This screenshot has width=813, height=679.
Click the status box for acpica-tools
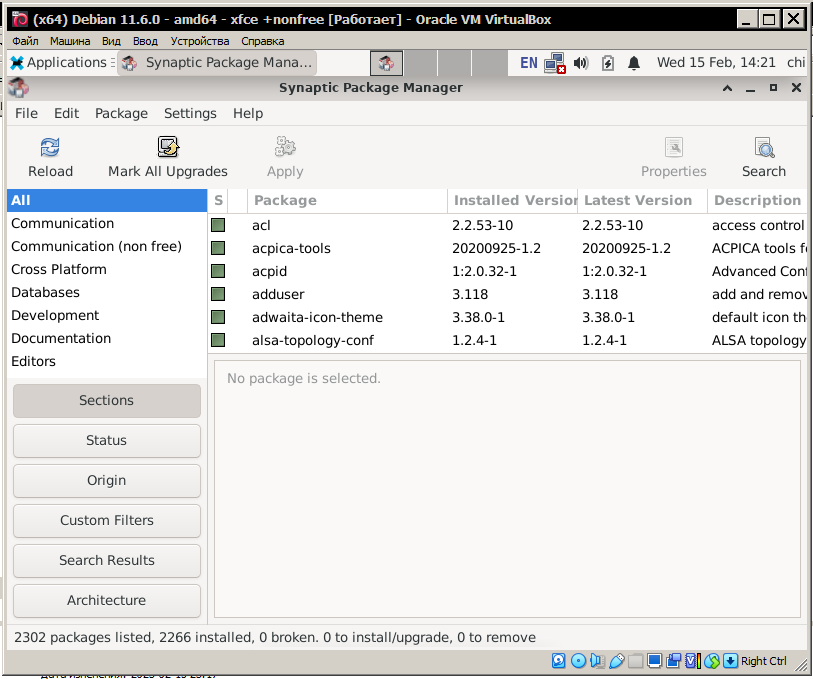click(x=218, y=248)
